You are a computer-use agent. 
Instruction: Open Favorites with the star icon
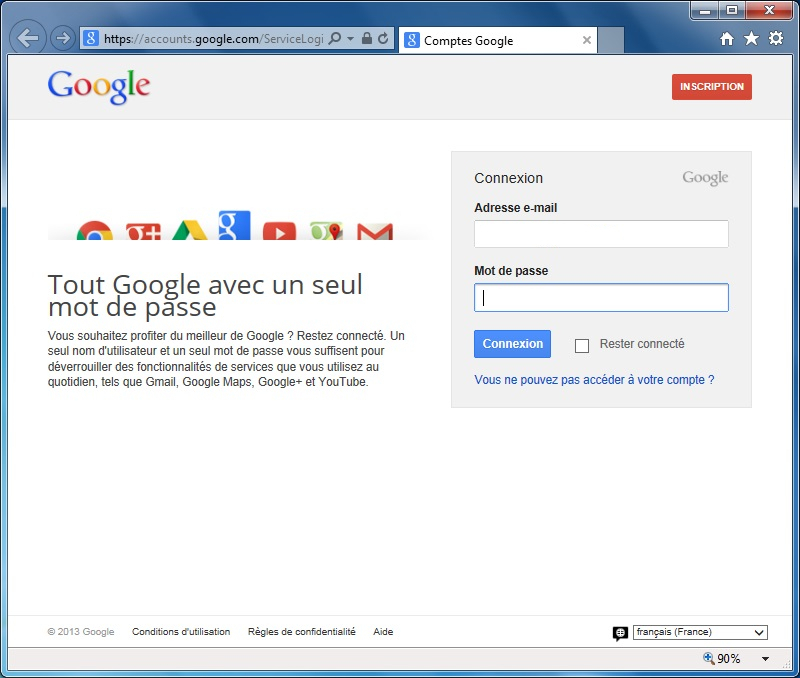coord(751,39)
